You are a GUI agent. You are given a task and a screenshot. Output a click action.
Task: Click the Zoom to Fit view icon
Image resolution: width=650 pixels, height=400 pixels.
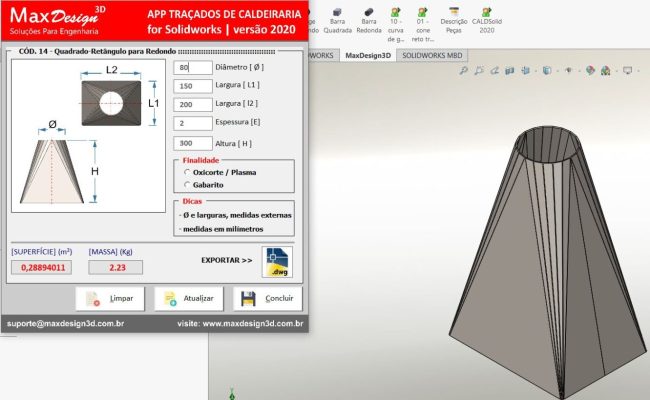479,71
